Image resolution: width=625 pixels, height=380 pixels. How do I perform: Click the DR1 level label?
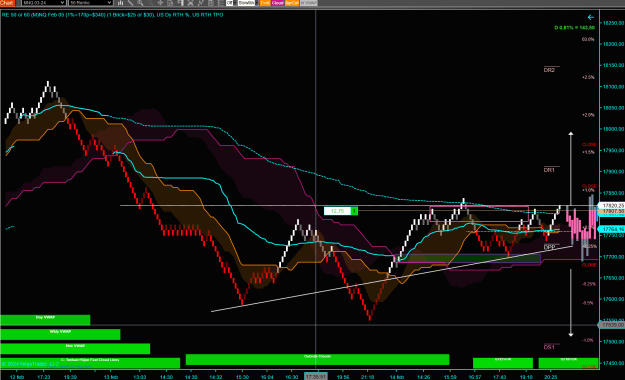pos(549,170)
